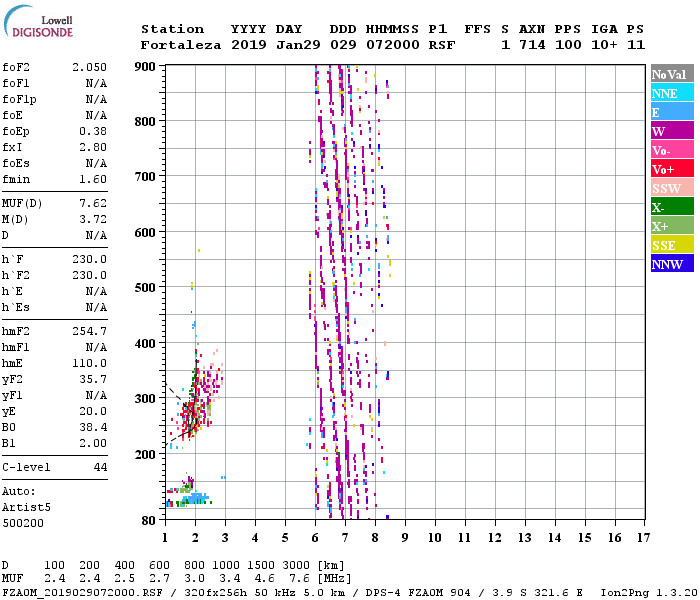Screen dimensions: 700x600
Task: Click the C-level value 44
Action: pyautogui.click(x=100, y=467)
